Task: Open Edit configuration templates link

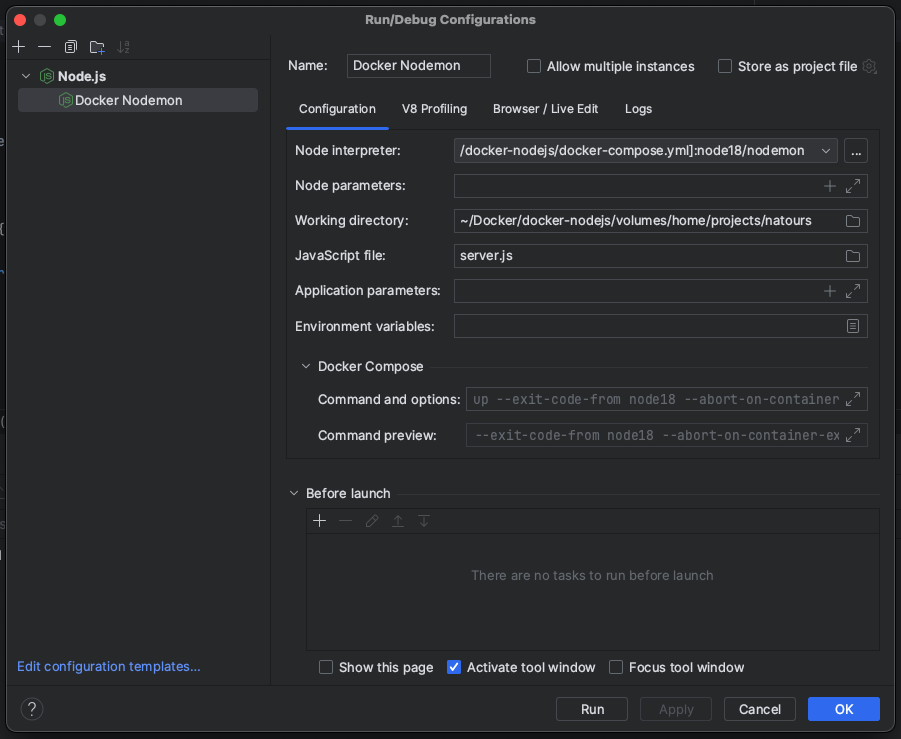Action: [x=109, y=666]
